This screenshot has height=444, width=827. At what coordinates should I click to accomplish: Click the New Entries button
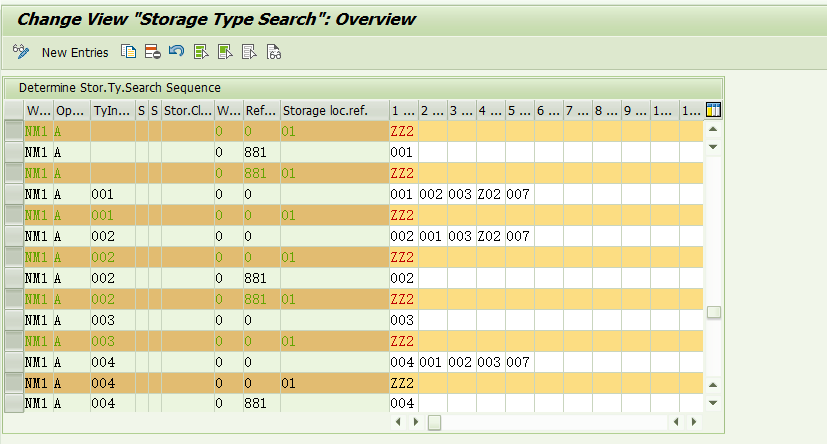[x=74, y=52]
